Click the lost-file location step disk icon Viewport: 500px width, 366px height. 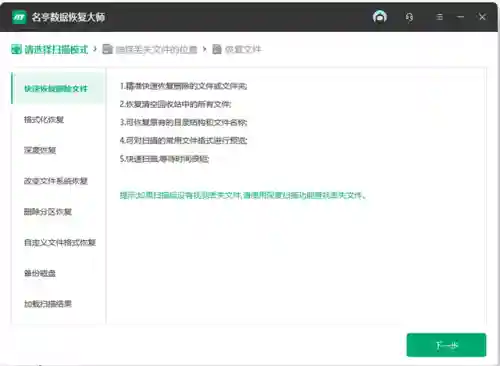(107, 49)
